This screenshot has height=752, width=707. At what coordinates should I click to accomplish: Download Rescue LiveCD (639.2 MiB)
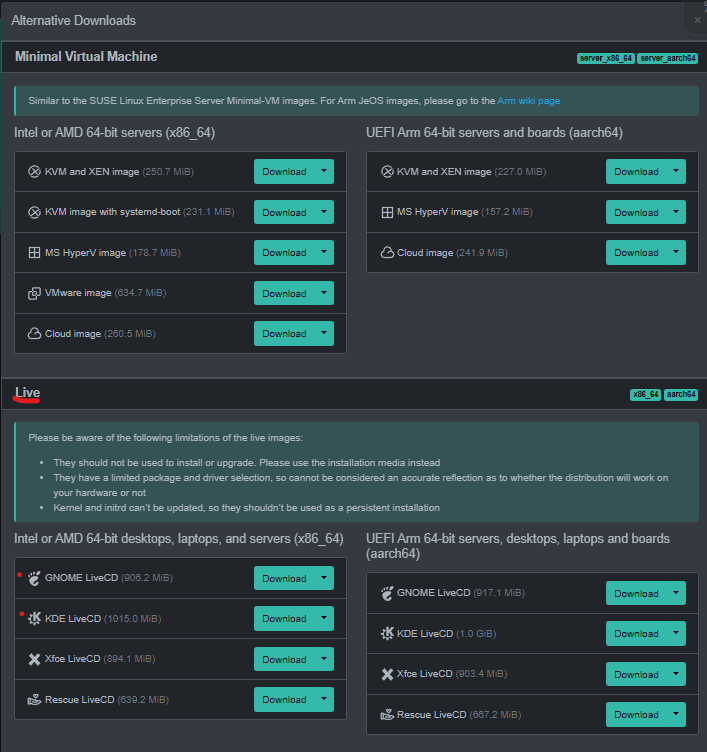(x=284, y=700)
